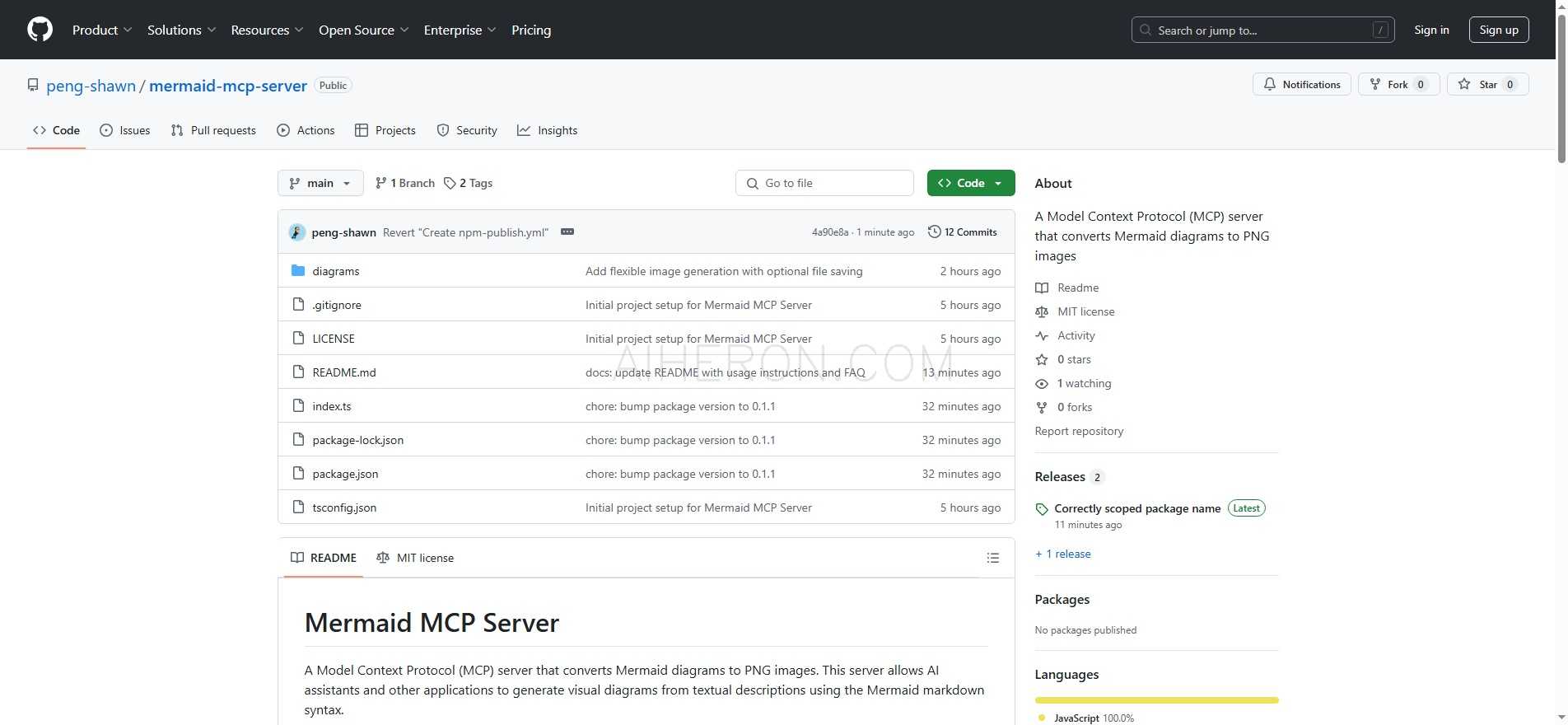Viewport: 1568px width, 725px height.
Task: Open the package.json file
Action: point(346,474)
